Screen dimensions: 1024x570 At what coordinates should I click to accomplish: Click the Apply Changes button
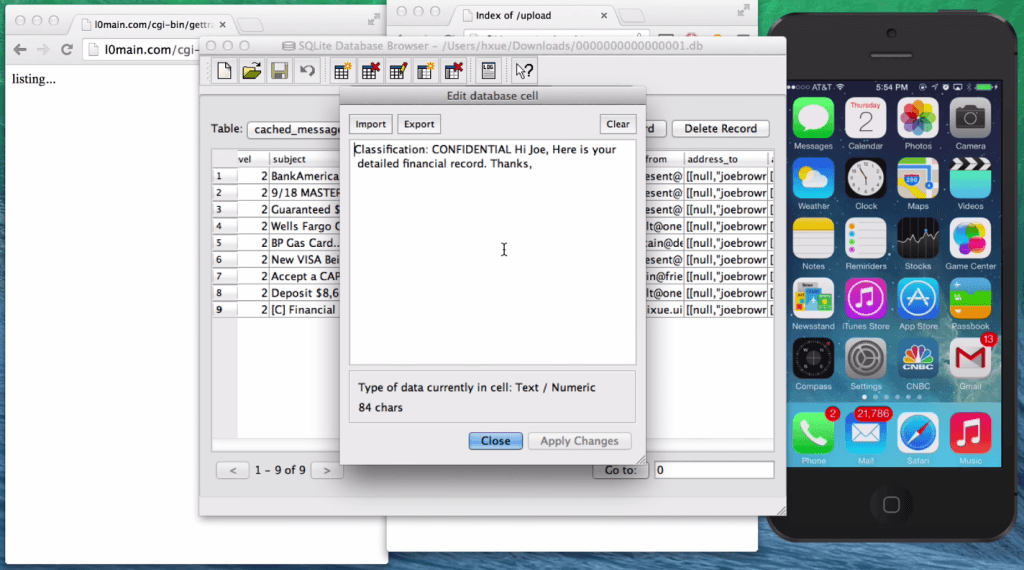click(x=579, y=441)
